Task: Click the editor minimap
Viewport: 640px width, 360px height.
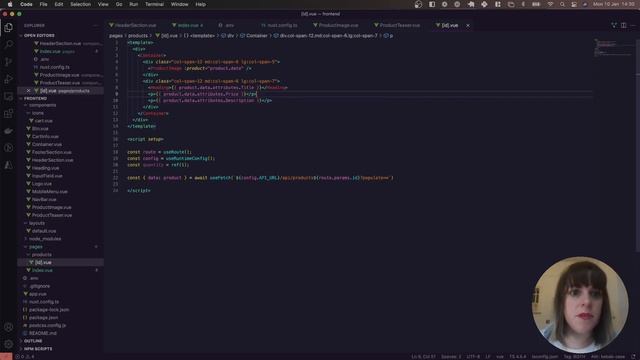Action: point(612,47)
